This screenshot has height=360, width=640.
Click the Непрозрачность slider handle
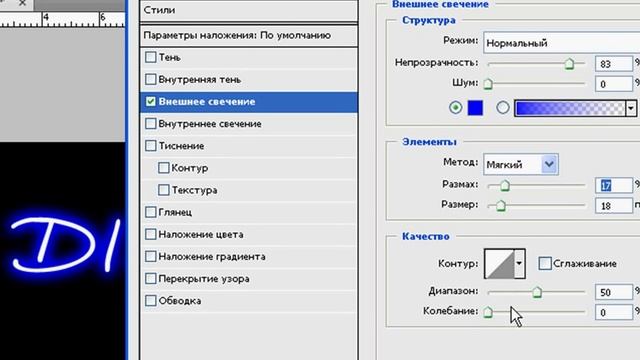click(569, 64)
